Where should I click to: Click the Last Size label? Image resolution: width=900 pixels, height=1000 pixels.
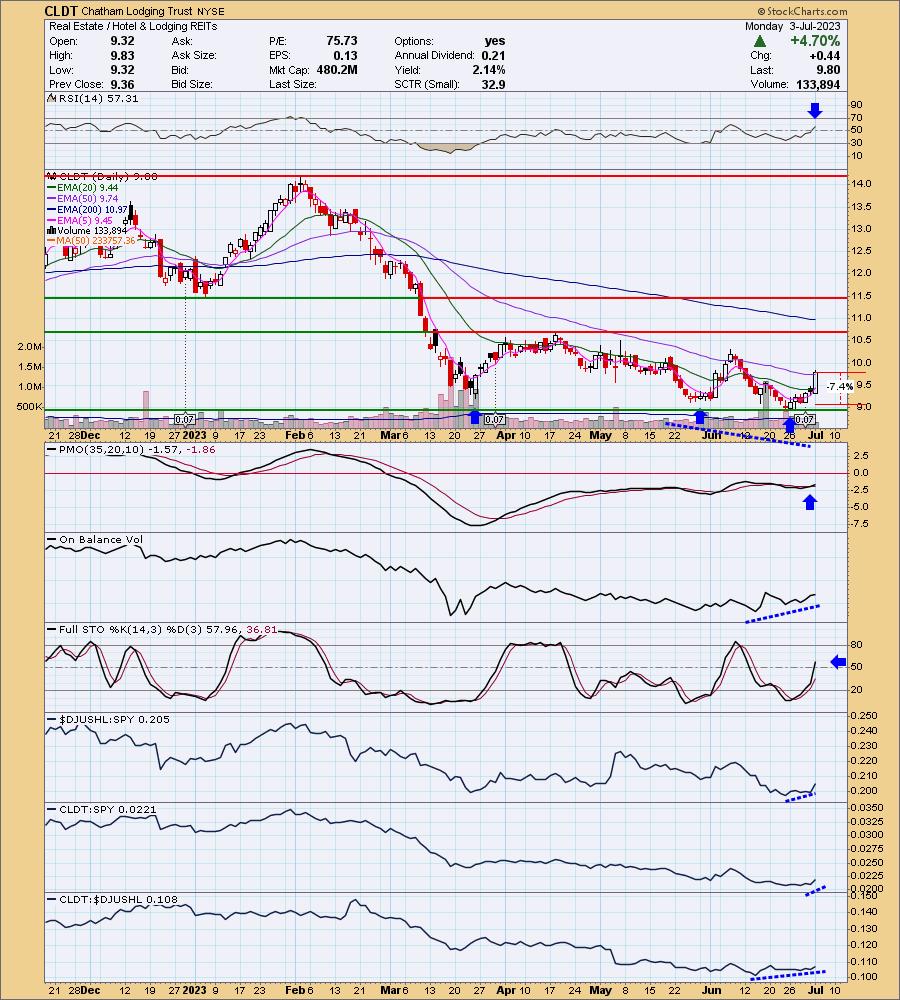[293, 84]
